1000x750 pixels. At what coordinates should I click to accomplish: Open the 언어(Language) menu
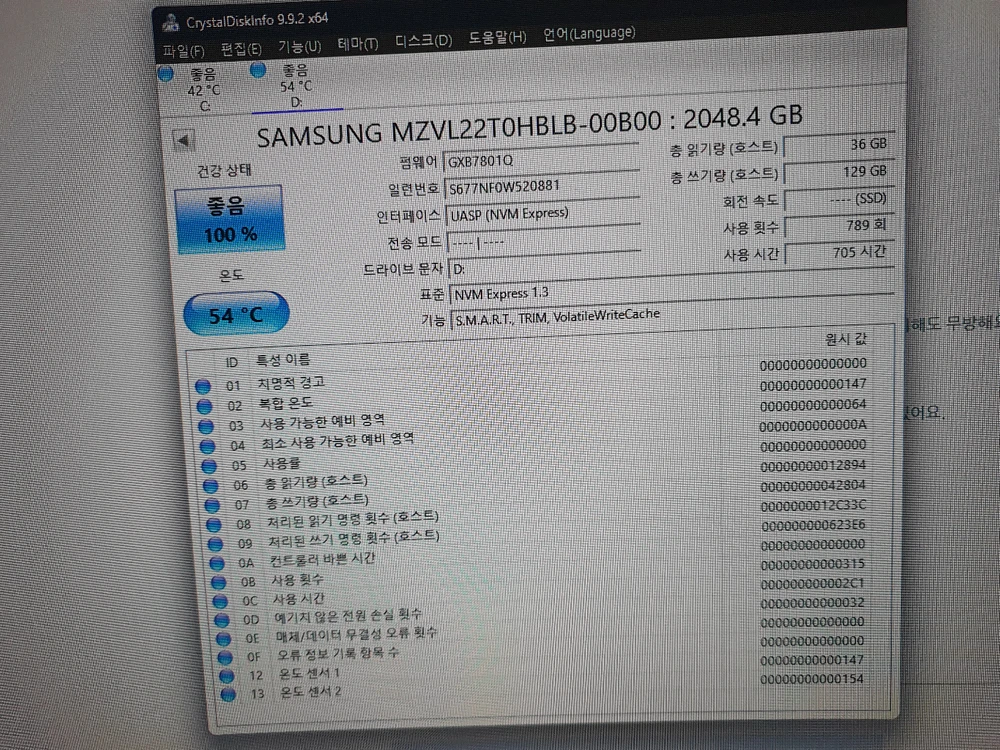(589, 33)
